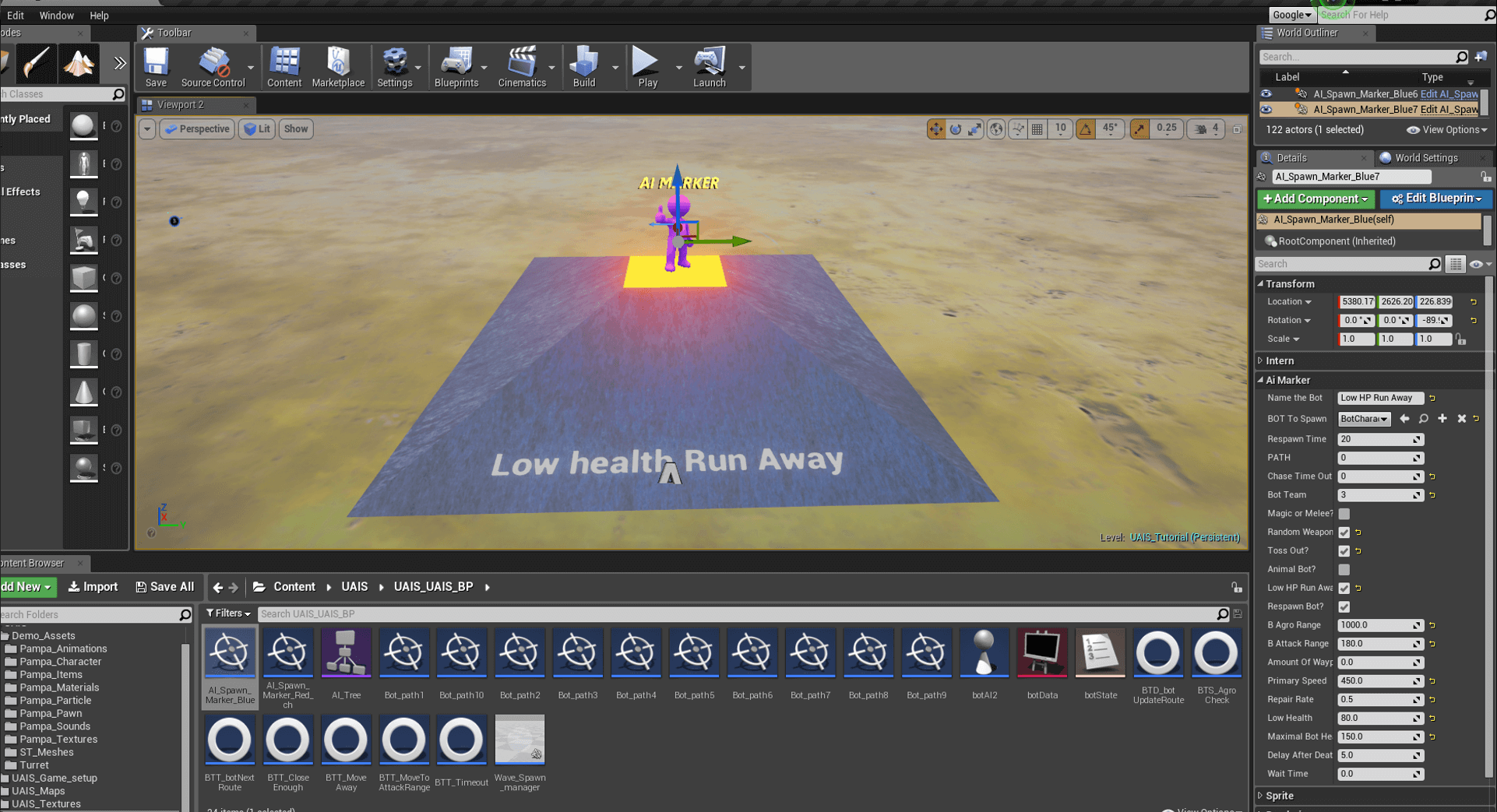Enable the Animal Bot checkbox

tap(1344, 570)
